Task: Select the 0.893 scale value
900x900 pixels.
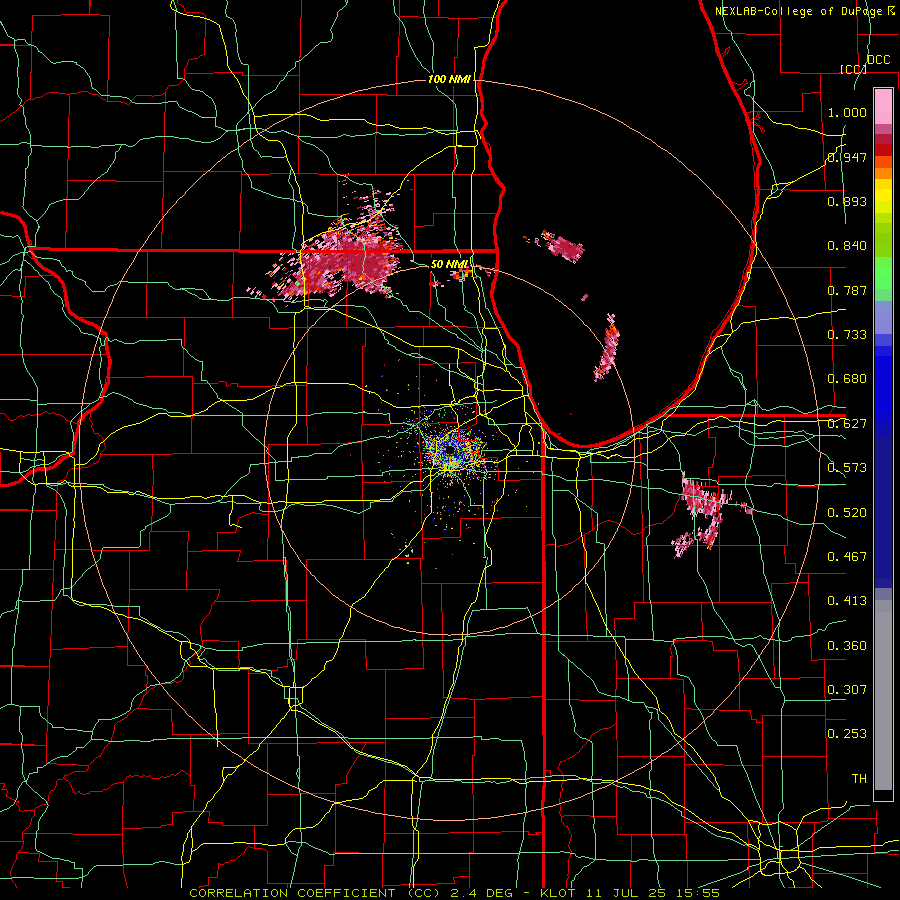Action: pyautogui.click(x=847, y=201)
